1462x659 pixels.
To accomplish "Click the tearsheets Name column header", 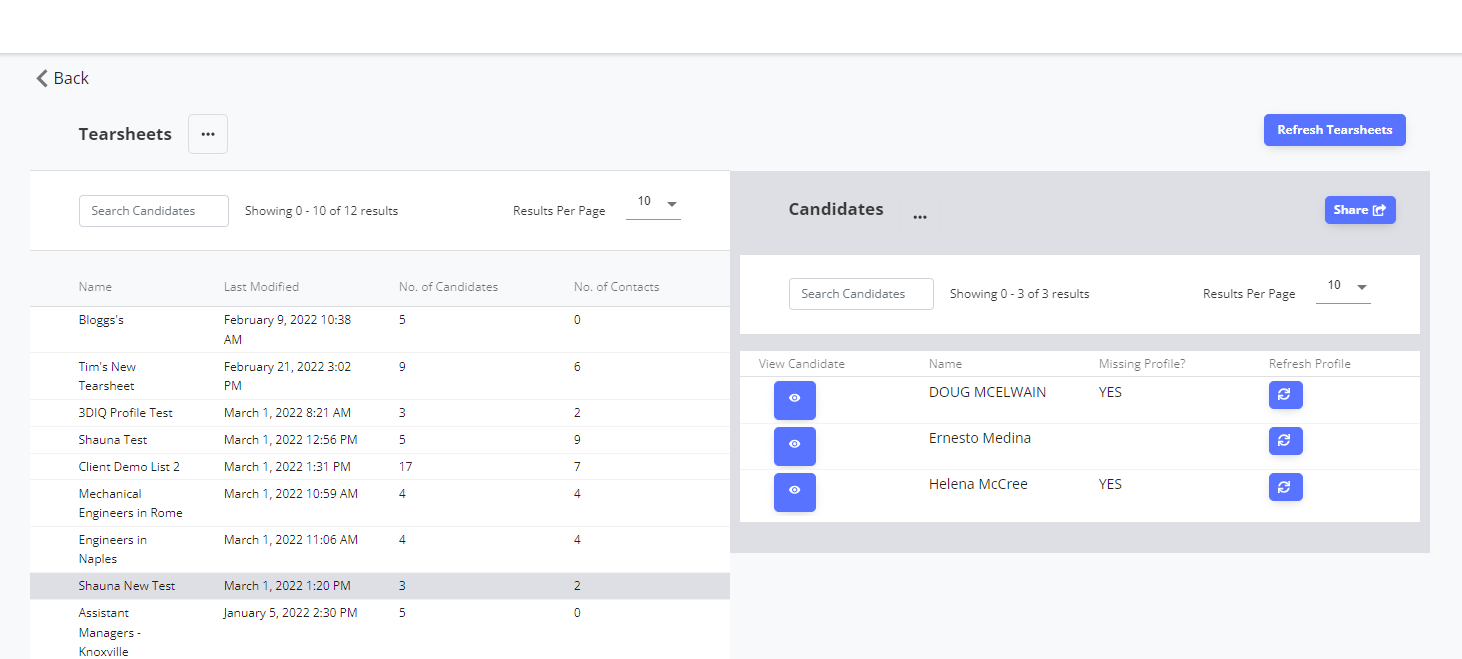I will pos(95,287).
